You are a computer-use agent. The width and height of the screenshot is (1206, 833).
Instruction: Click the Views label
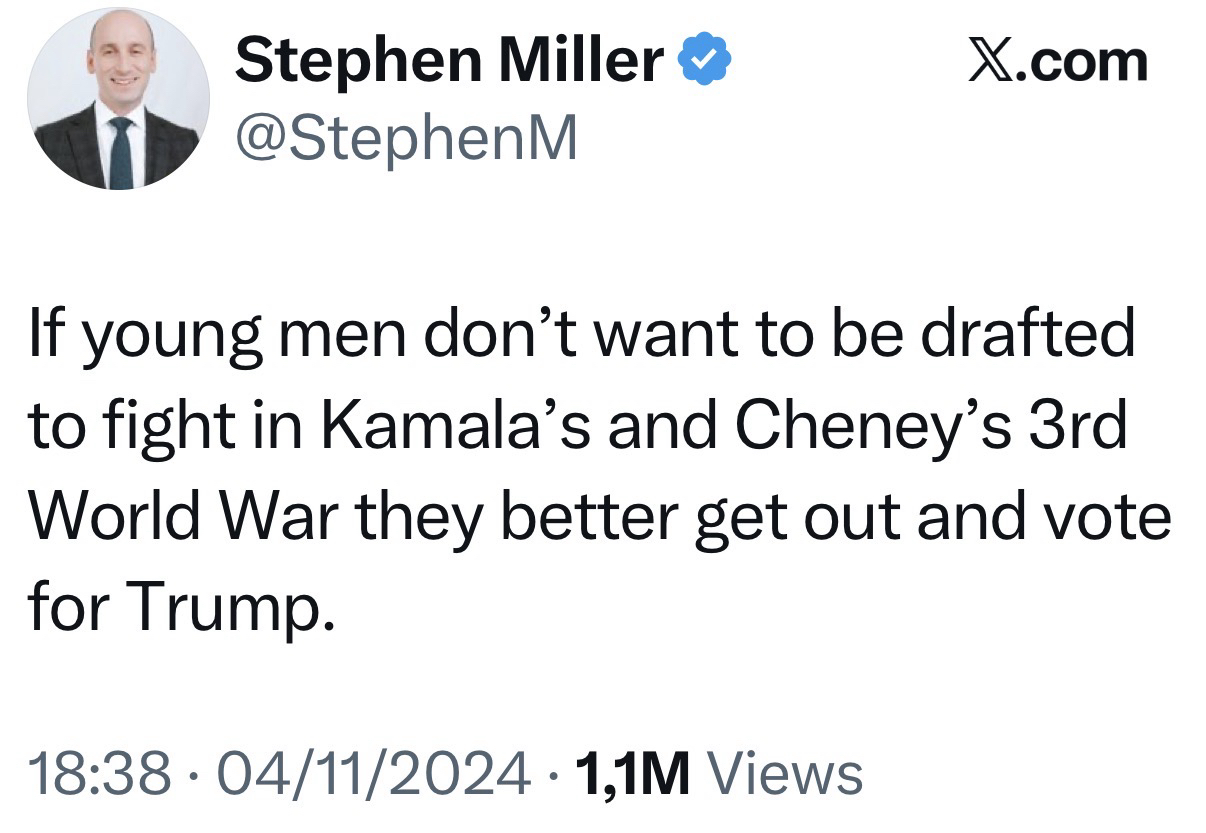point(784,773)
